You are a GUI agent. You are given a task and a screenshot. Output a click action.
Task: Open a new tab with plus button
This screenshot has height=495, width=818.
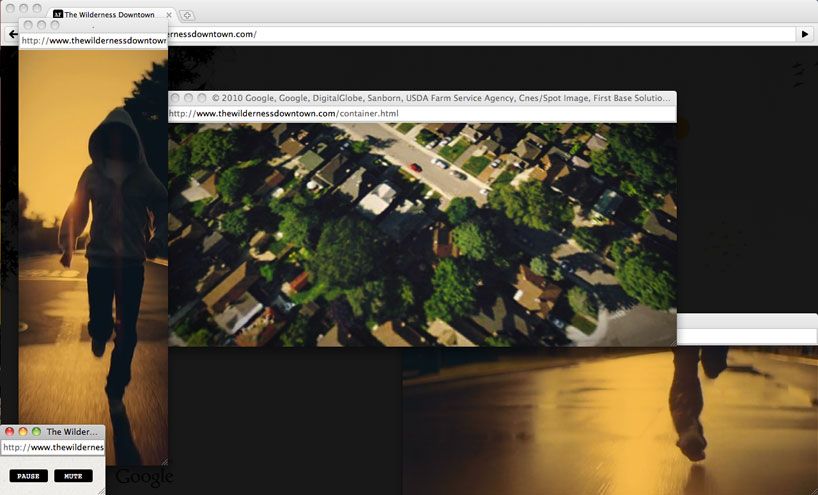[x=188, y=15]
